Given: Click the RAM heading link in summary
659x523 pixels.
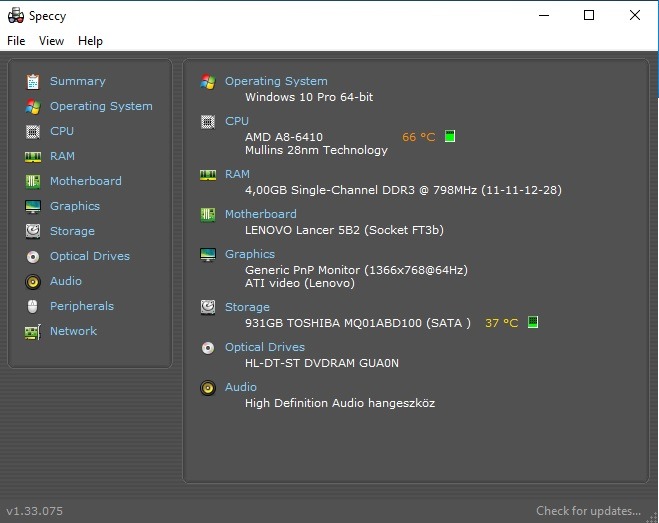Looking at the screenshot, I should (237, 174).
